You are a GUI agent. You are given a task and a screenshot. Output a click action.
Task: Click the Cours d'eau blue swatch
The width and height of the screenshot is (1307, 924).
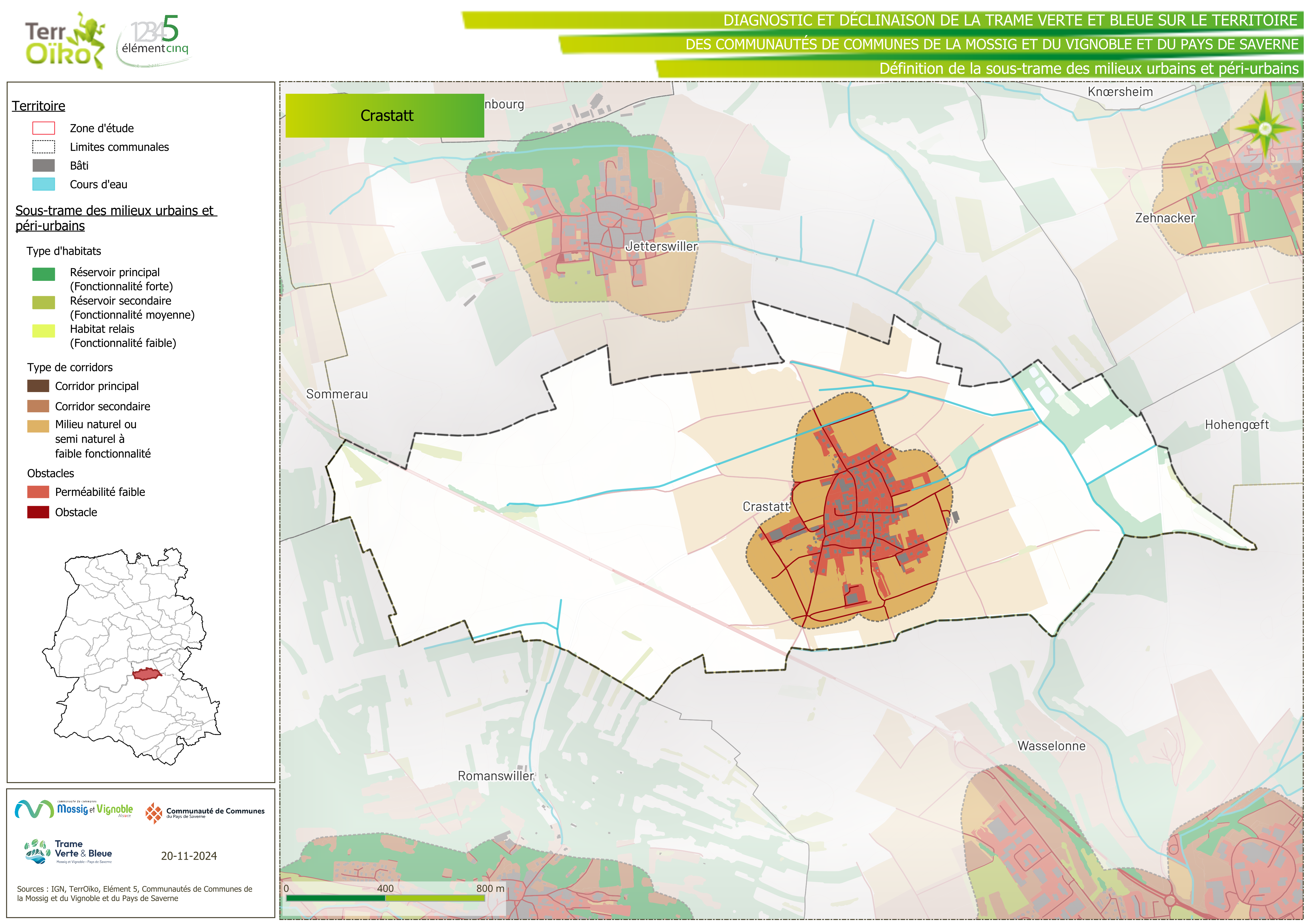(44, 184)
